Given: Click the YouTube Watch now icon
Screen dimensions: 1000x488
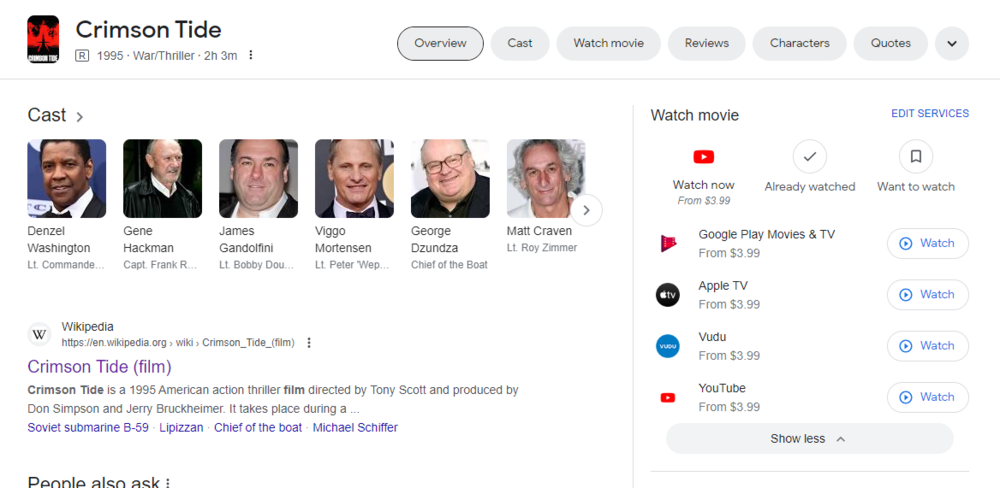Looking at the screenshot, I should [x=704, y=157].
